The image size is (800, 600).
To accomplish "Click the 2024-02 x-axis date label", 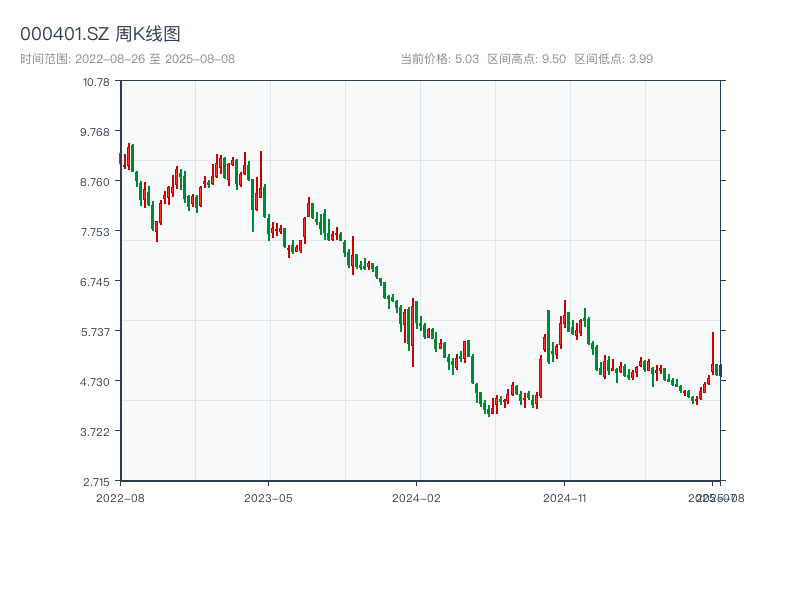I will coord(417,497).
